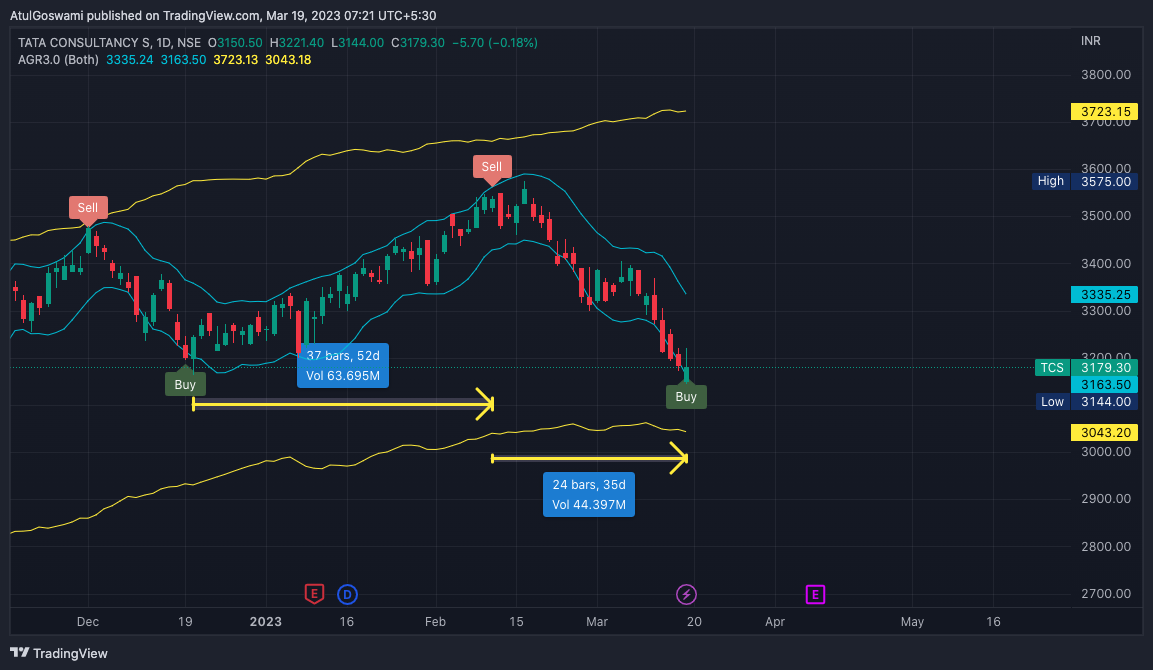Click the TradingView logo
The width and height of the screenshot is (1153, 670).
(59, 653)
